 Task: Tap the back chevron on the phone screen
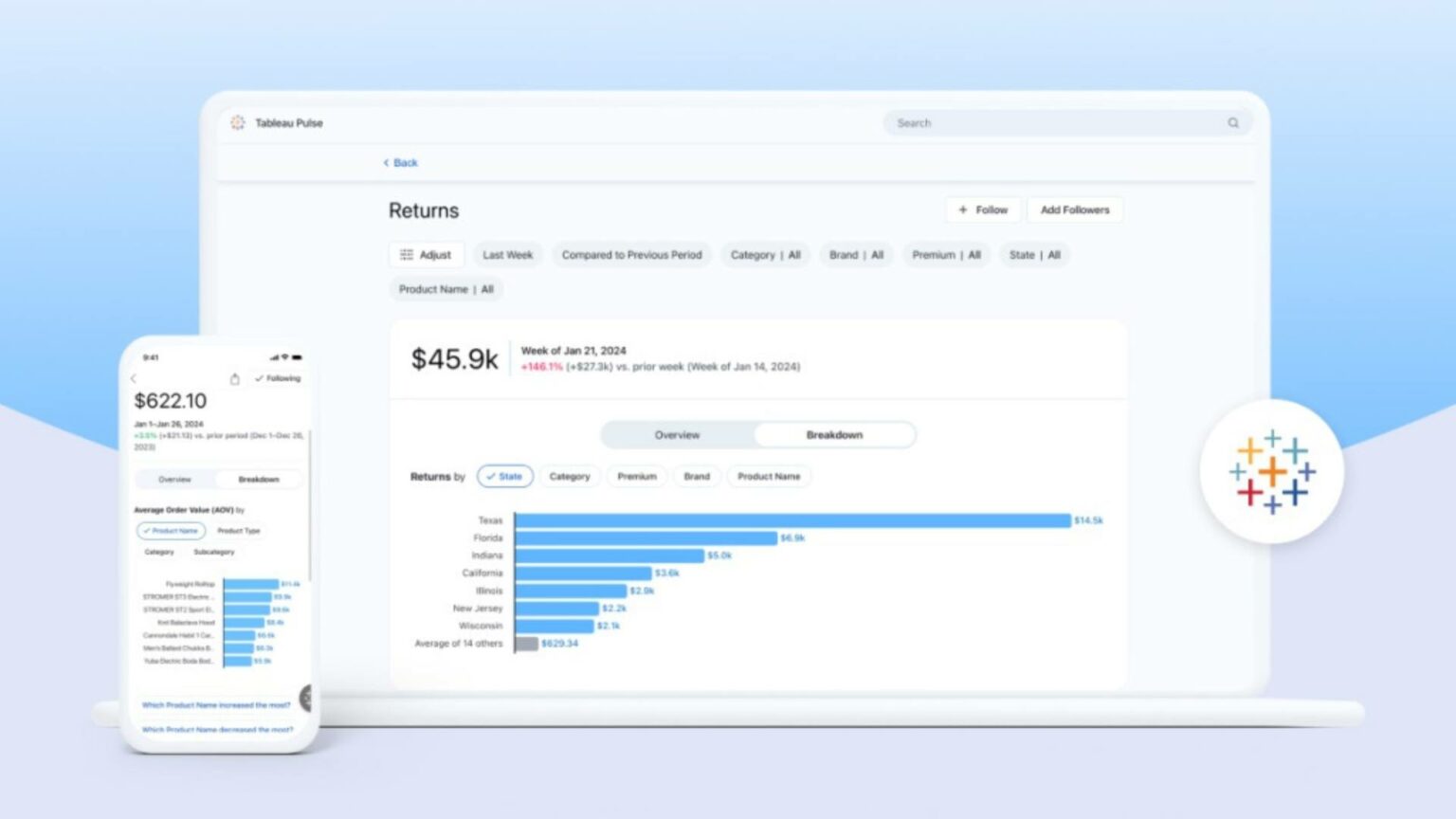pyautogui.click(x=134, y=377)
